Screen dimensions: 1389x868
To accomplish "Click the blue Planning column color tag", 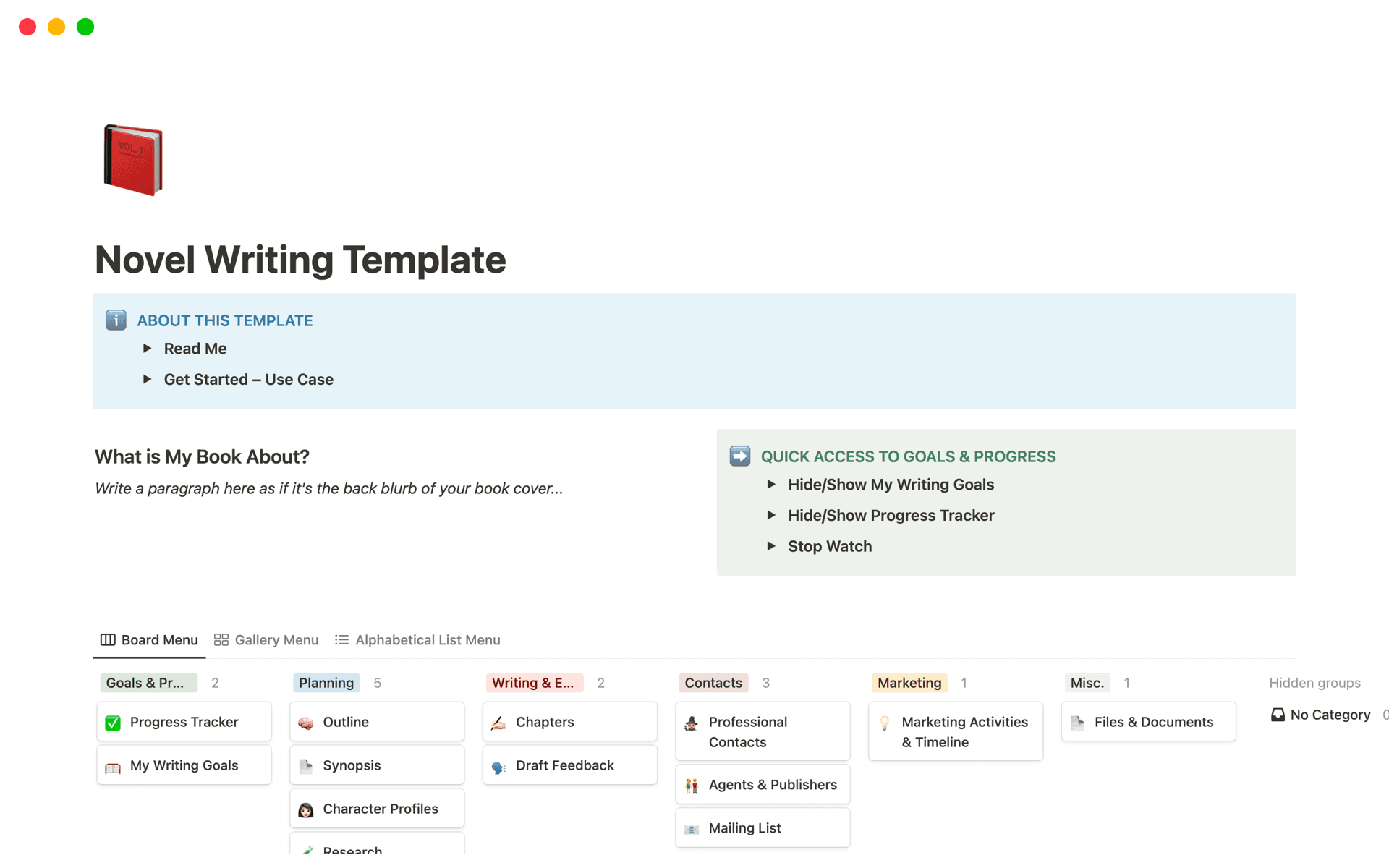I will [x=326, y=682].
